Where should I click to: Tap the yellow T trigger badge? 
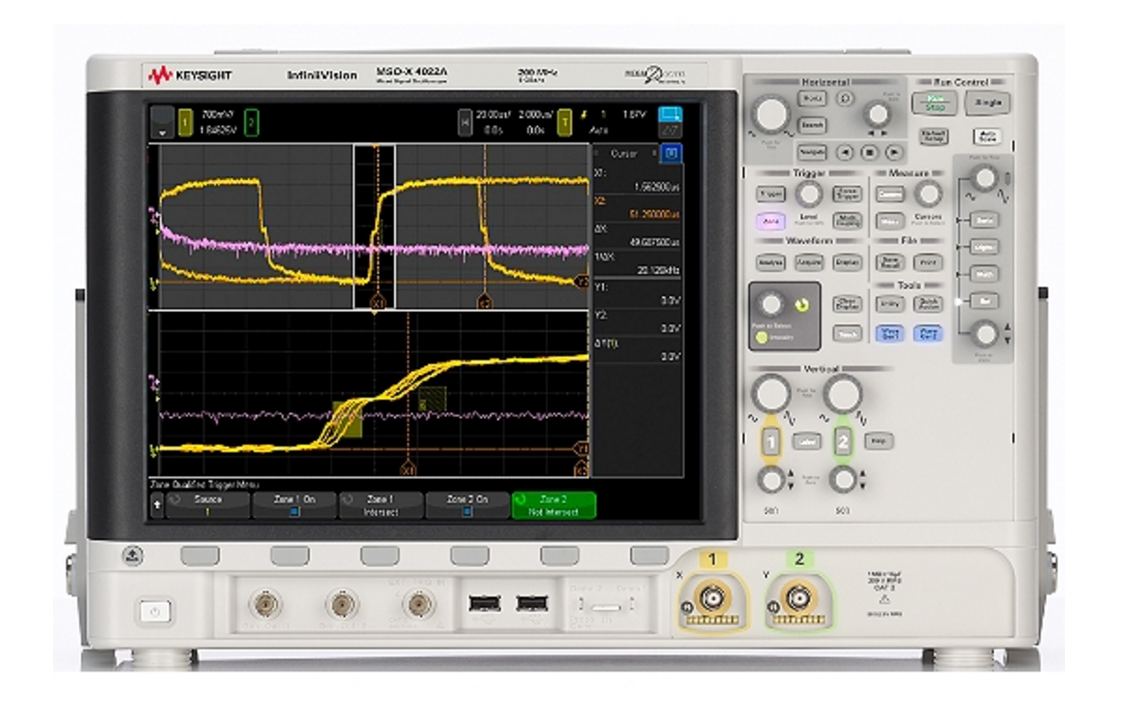click(x=565, y=123)
